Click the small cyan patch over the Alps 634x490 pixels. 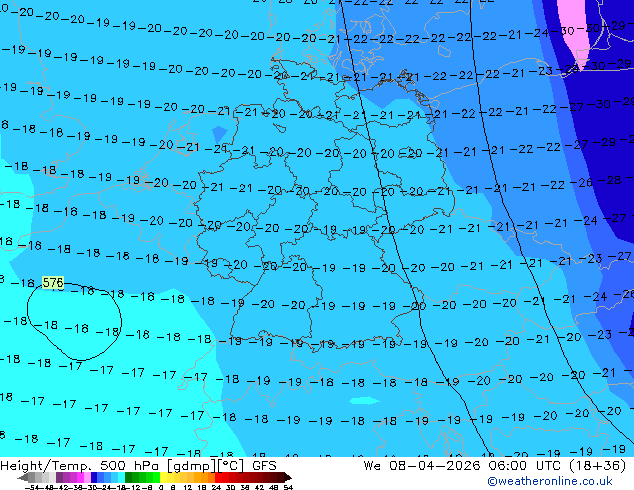click(x=364, y=401)
